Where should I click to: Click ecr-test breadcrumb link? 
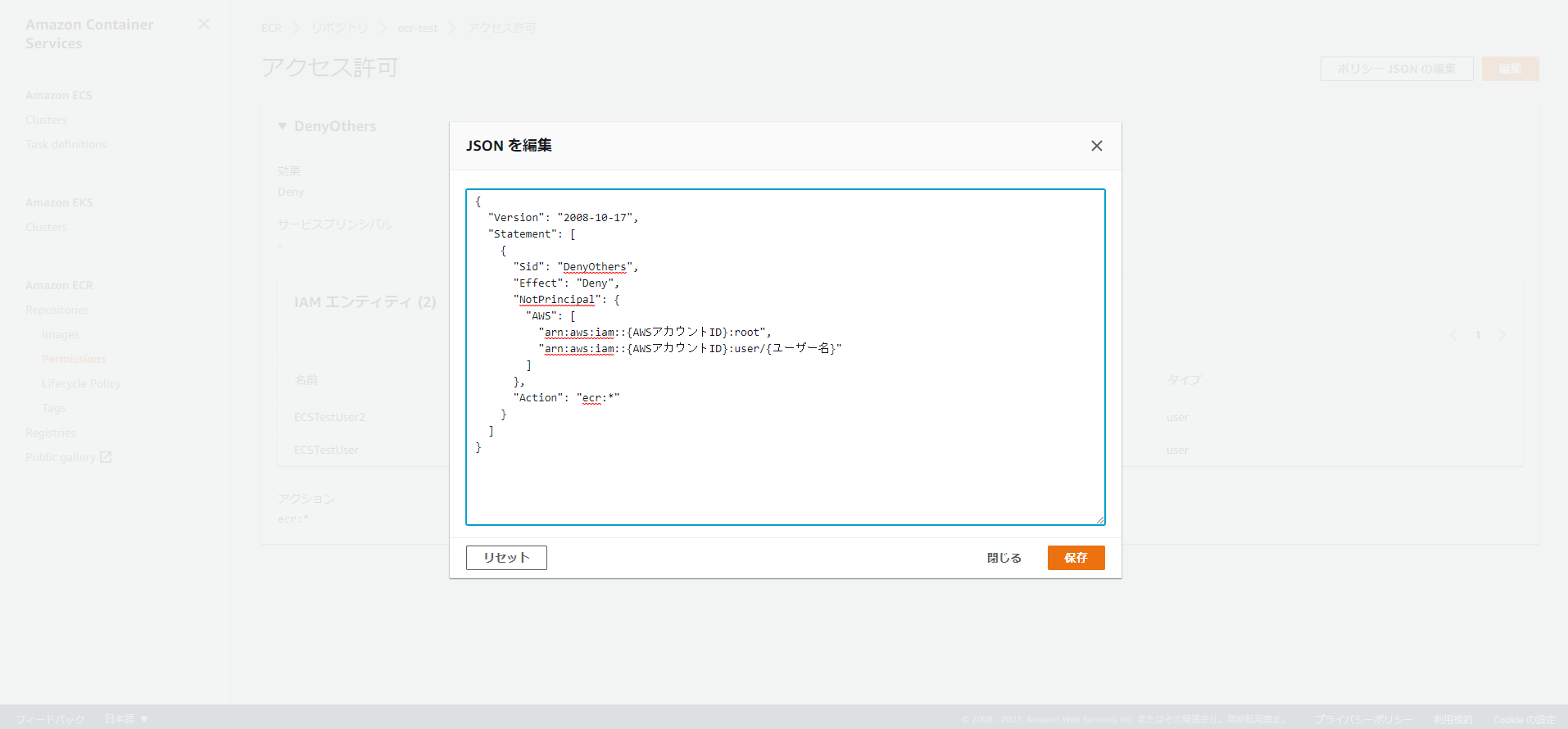(418, 28)
